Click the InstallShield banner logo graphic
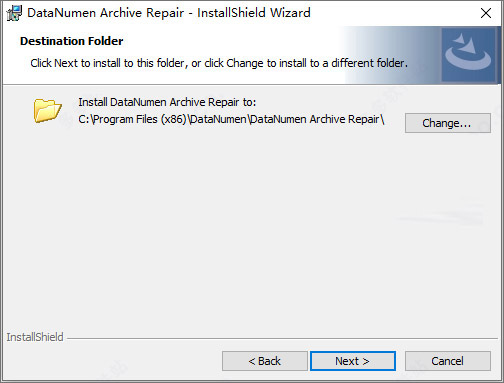This screenshot has width=504, height=383. (x=468, y=55)
